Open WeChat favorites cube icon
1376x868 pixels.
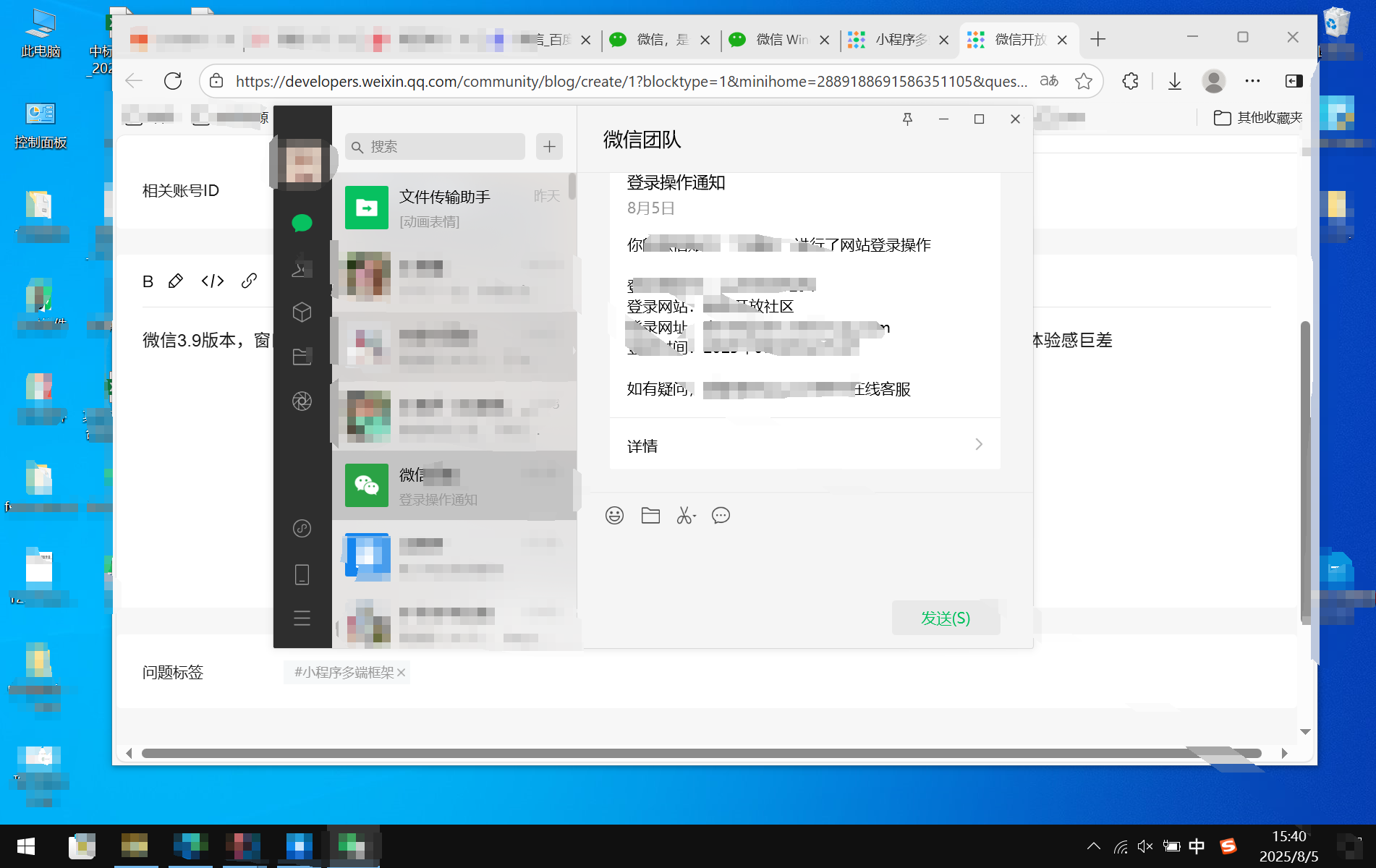click(302, 312)
